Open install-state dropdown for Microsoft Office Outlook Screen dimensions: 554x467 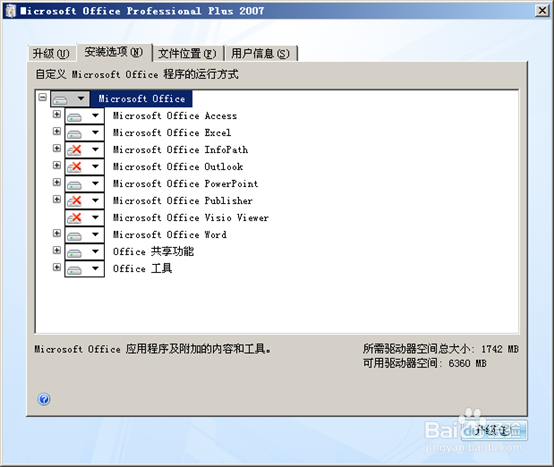pyautogui.click(x=84, y=166)
